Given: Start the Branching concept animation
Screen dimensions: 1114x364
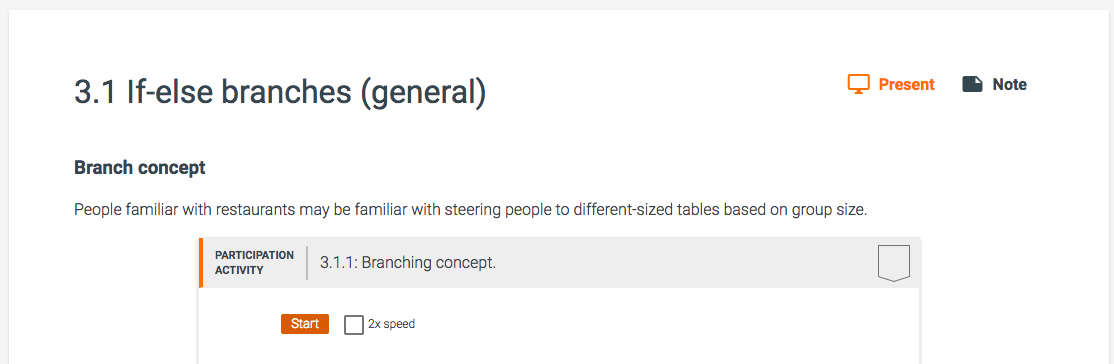Looking at the screenshot, I should tap(305, 324).
